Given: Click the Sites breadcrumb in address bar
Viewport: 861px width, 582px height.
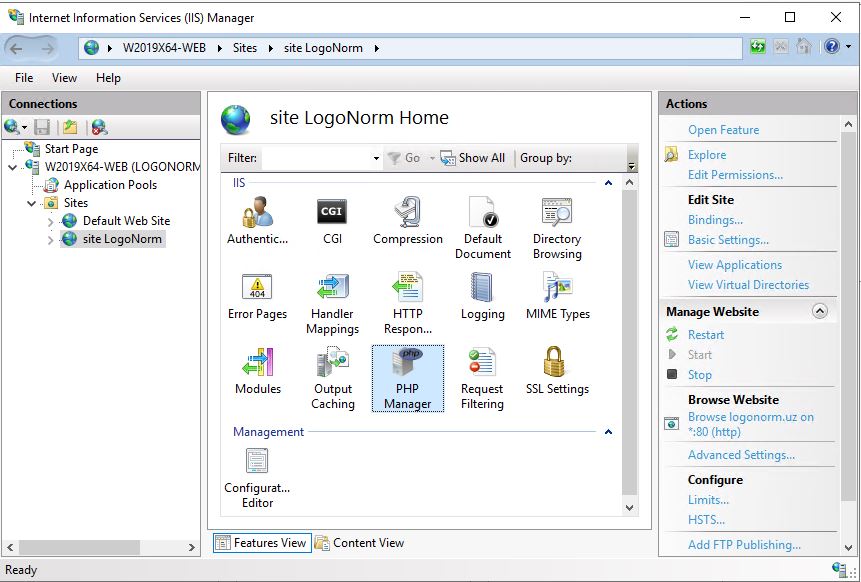Looking at the screenshot, I should click(x=244, y=48).
